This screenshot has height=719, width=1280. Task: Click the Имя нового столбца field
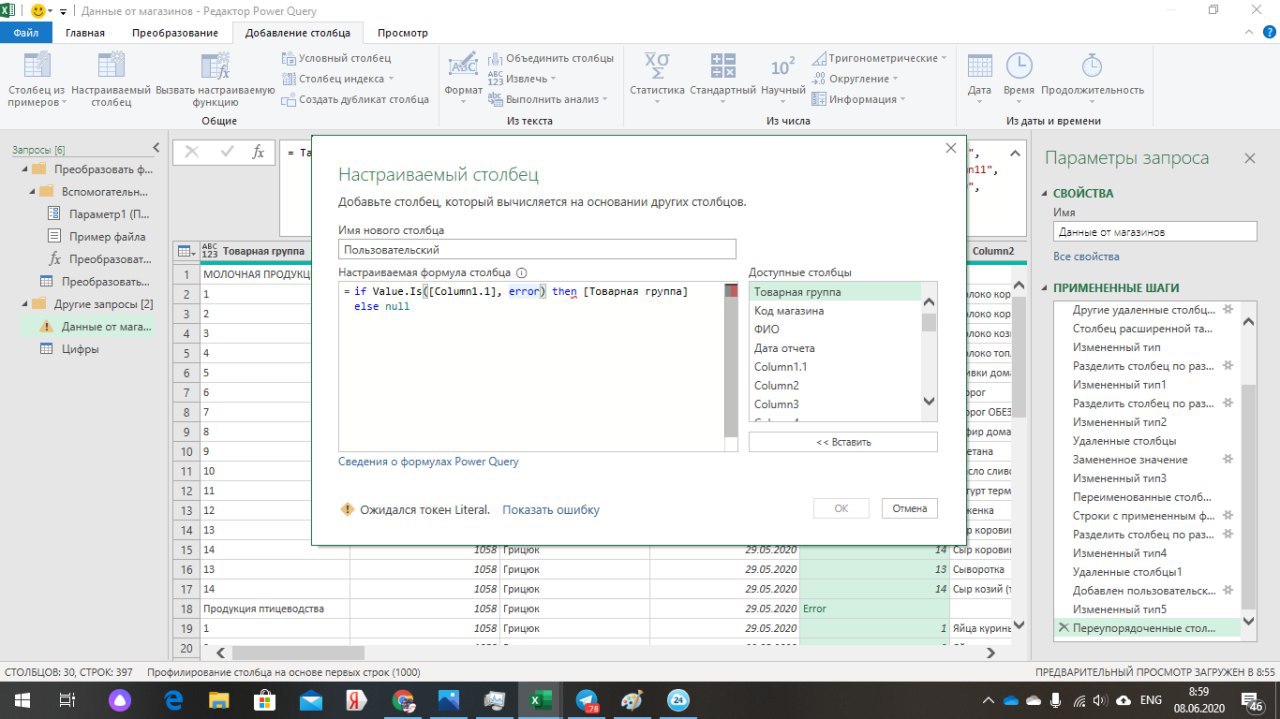(537, 250)
